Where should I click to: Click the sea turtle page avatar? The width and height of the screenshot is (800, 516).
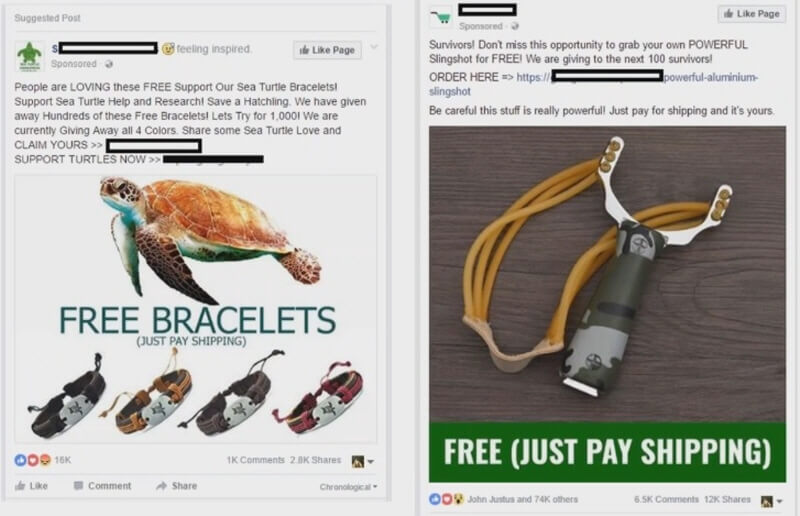[29, 56]
